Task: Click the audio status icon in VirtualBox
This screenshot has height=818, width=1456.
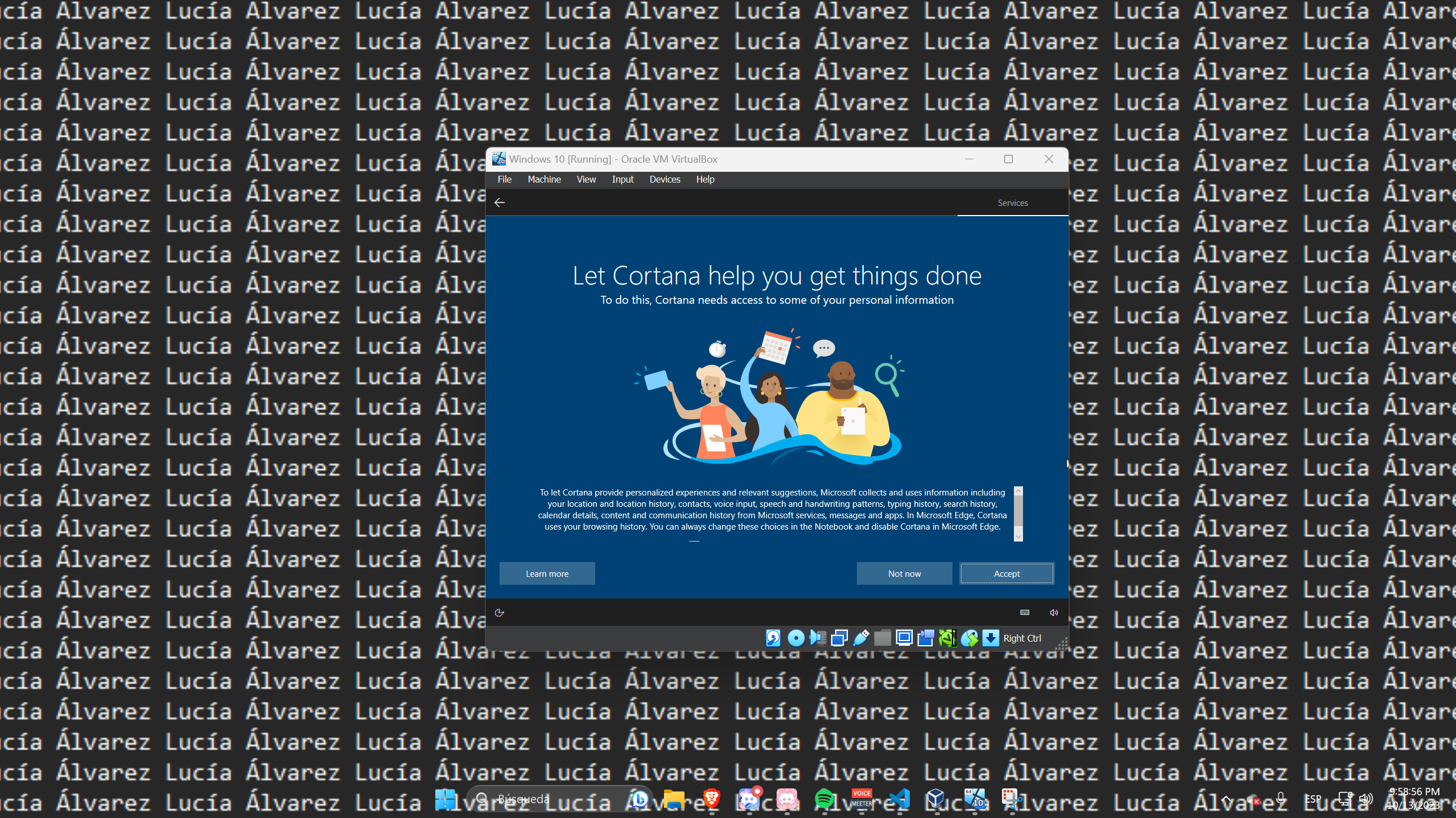Action: pos(818,638)
